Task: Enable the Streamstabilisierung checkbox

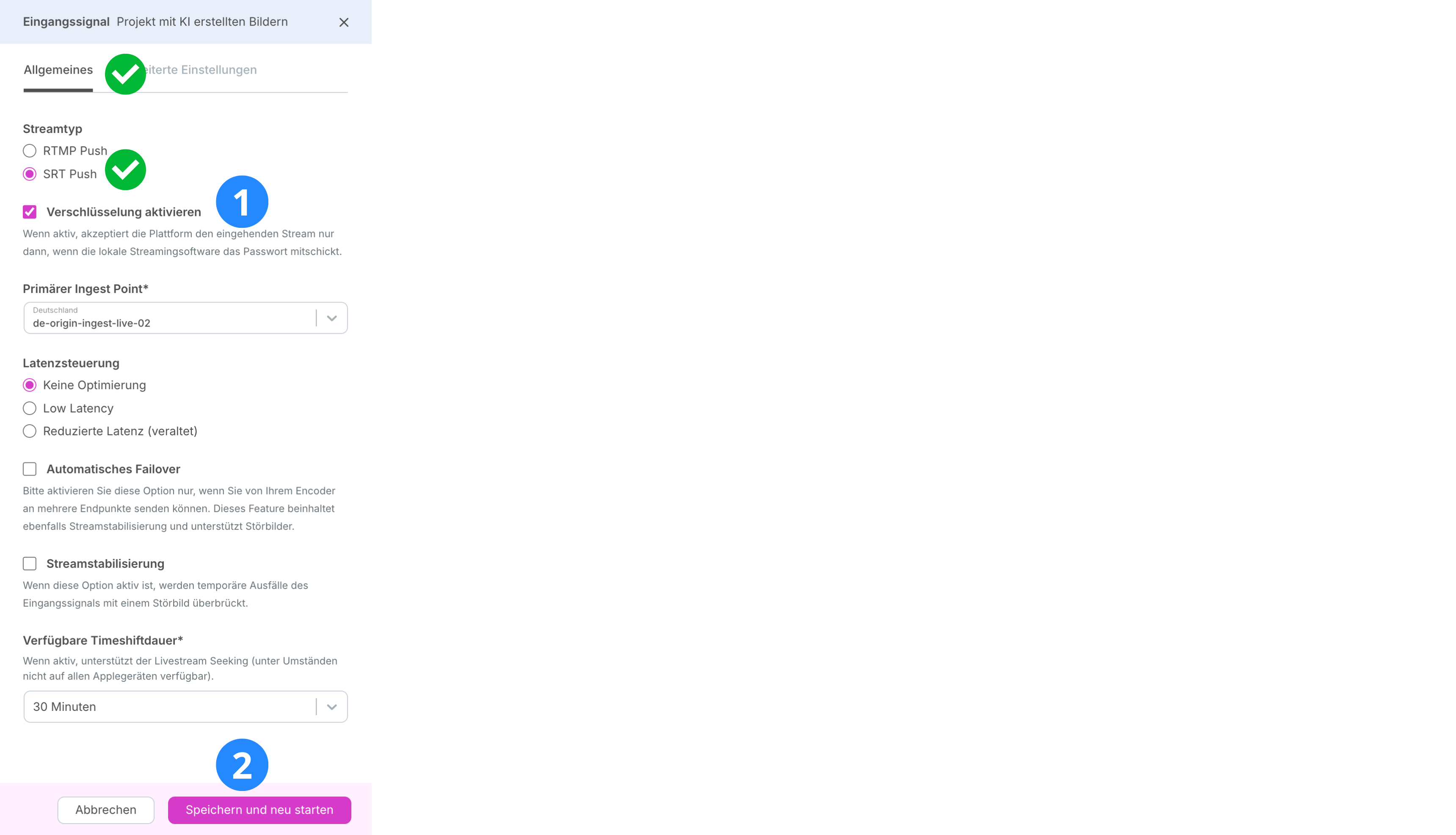Action: click(x=29, y=564)
